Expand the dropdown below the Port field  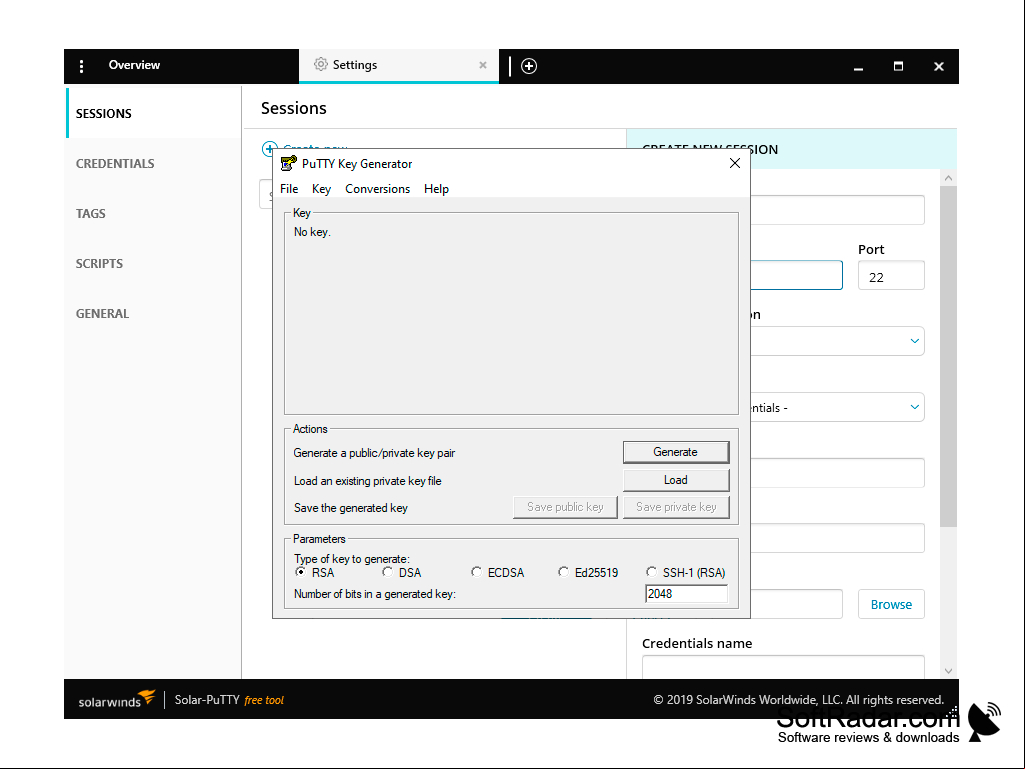pyautogui.click(x=915, y=341)
